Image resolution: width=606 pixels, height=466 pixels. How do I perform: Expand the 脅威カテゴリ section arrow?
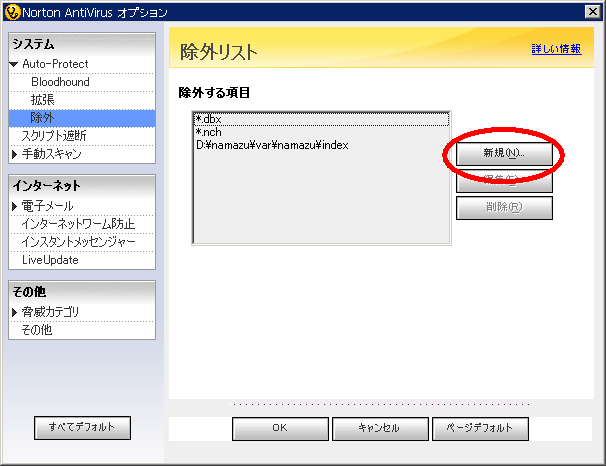pos(14,312)
